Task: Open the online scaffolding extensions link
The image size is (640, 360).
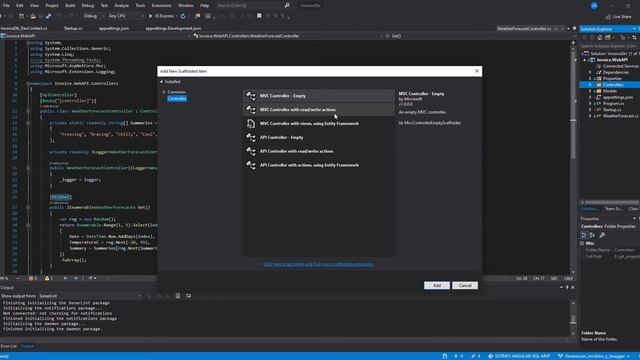Action: coord(318,264)
